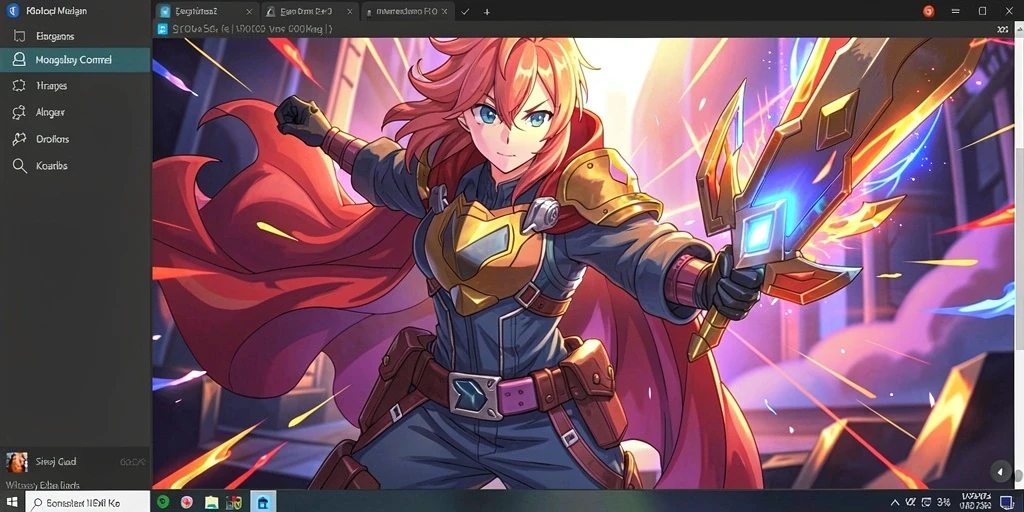Switch to the second tab with triangle icon
Image resolution: width=1024 pixels, height=512 pixels.
coord(308,12)
